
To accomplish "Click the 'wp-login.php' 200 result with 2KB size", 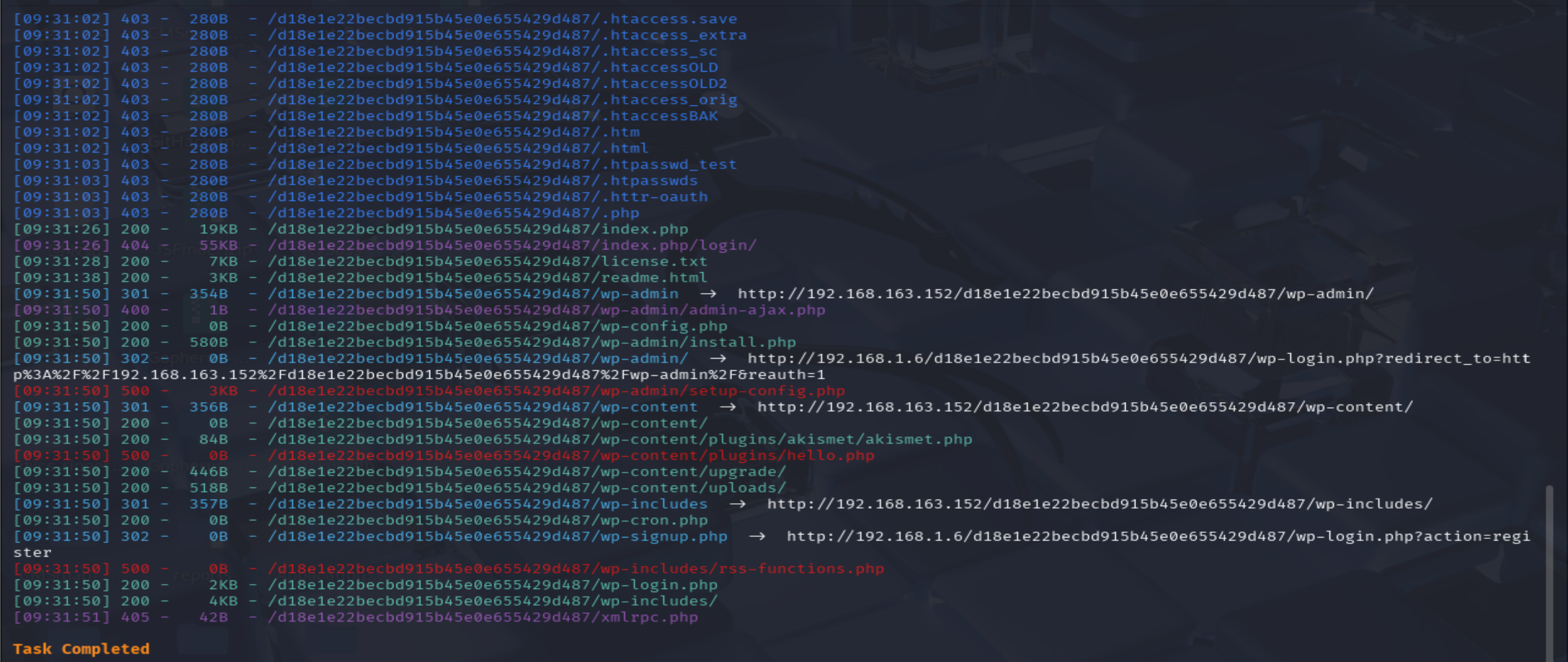I will pyautogui.click(x=493, y=585).
